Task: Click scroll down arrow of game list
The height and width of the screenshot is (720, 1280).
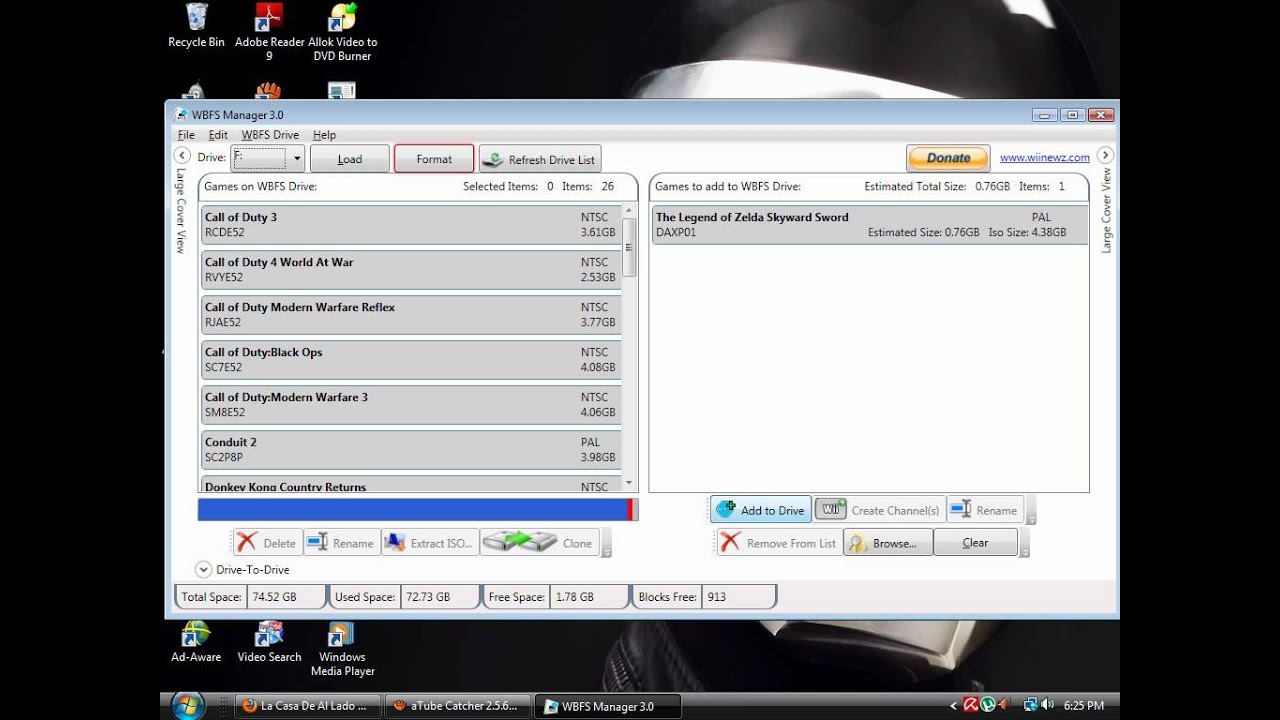Action: (630, 484)
